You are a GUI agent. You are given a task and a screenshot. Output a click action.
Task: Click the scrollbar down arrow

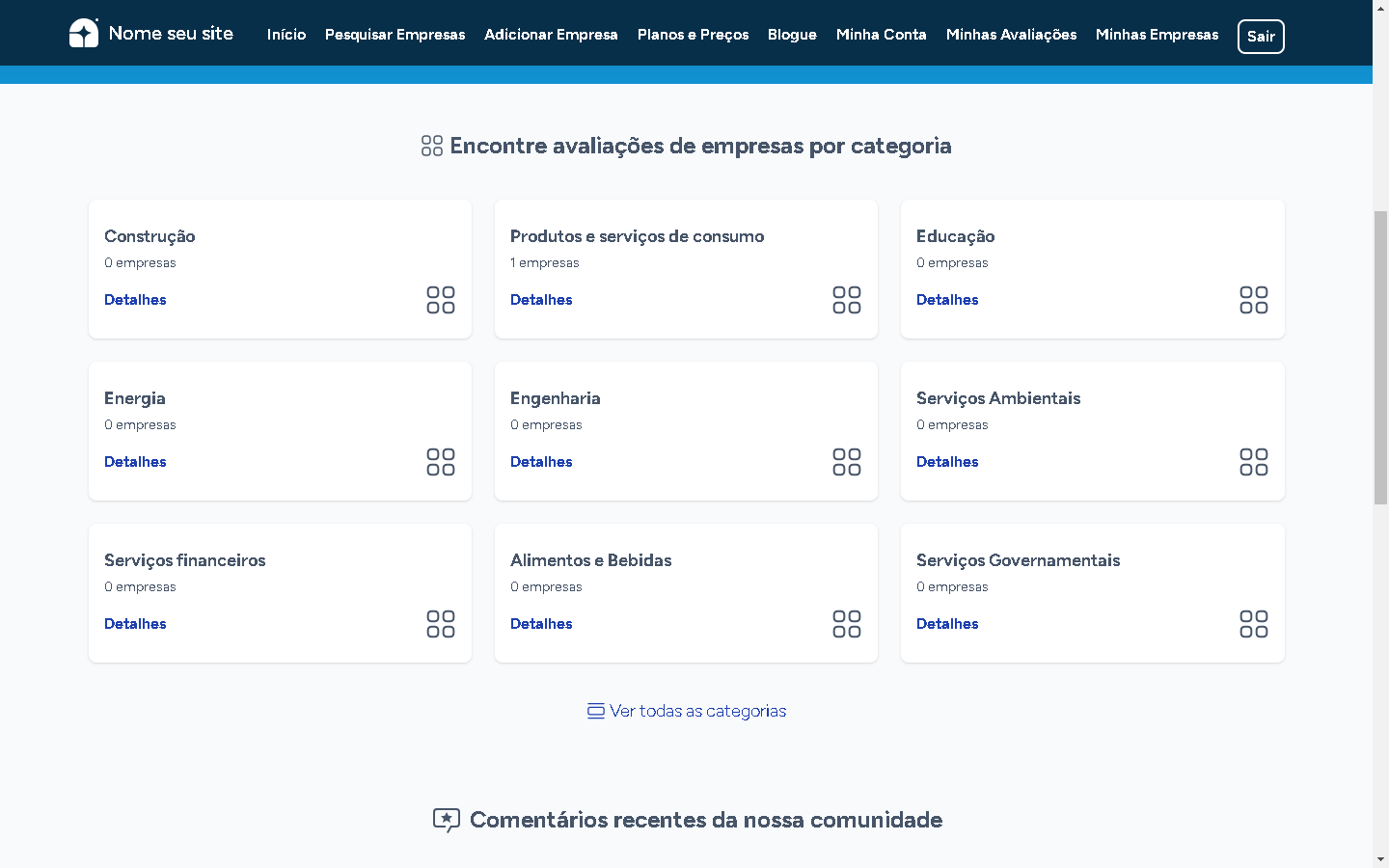(x=1380, y=858)
